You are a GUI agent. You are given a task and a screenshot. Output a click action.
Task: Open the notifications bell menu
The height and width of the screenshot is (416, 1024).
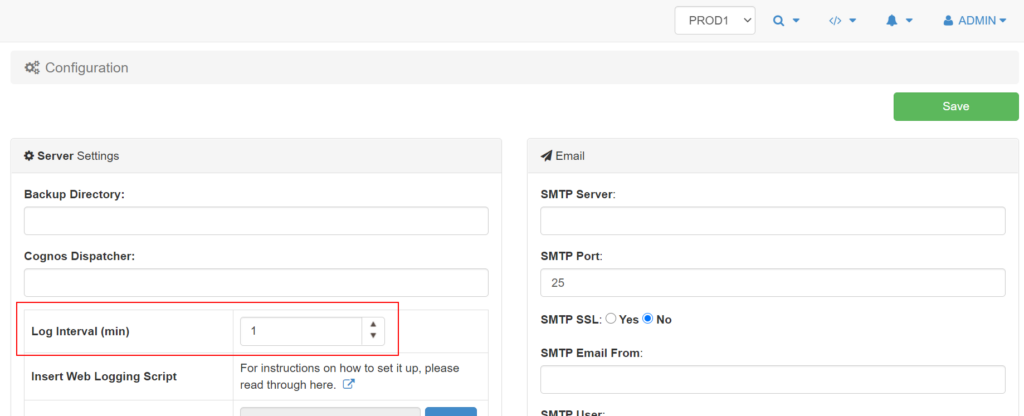click(899, 21)
